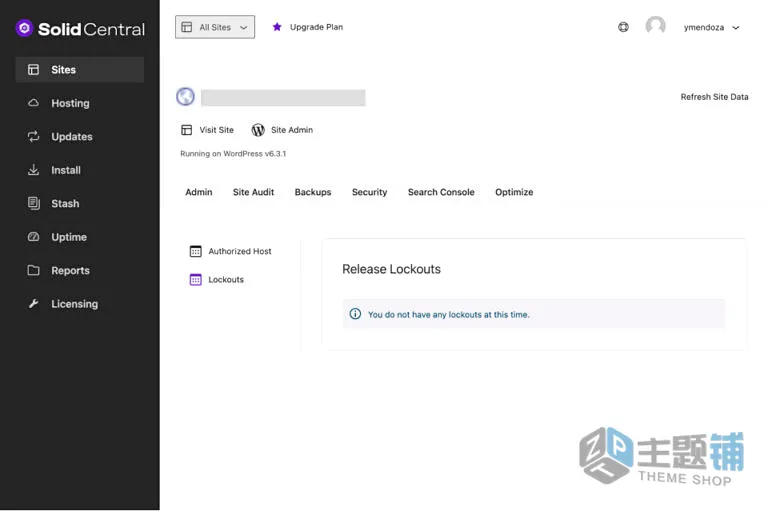Click the WordPress logo icon
This screenshot has height=511, width=768.
coord(258,130)
